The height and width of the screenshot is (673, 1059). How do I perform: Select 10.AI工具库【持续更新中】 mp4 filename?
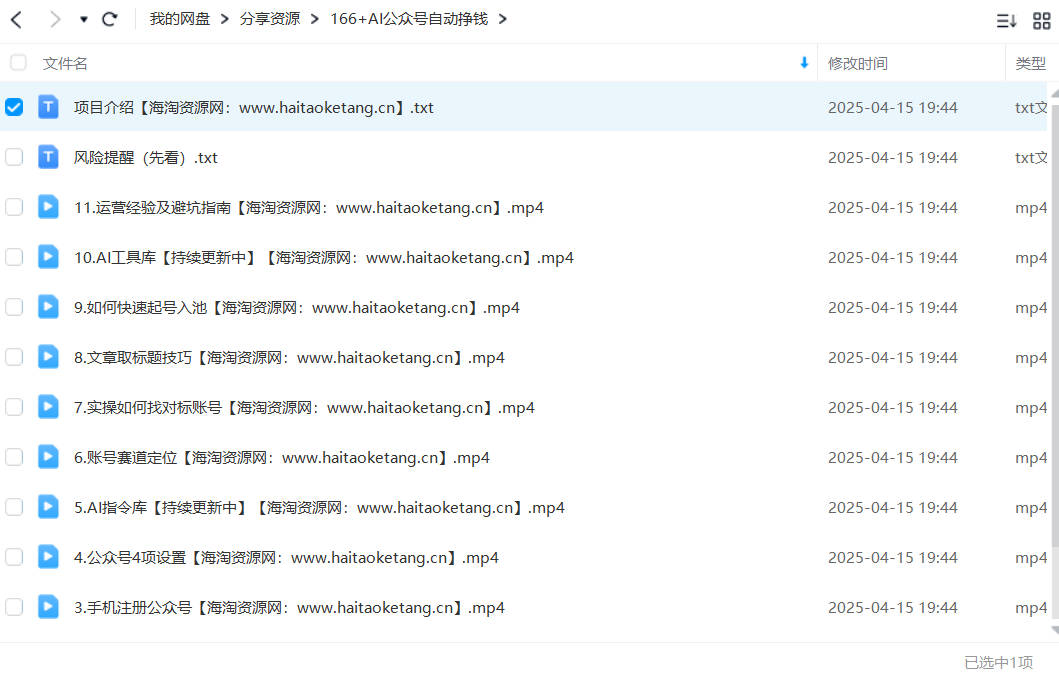[x=324, y=257]
